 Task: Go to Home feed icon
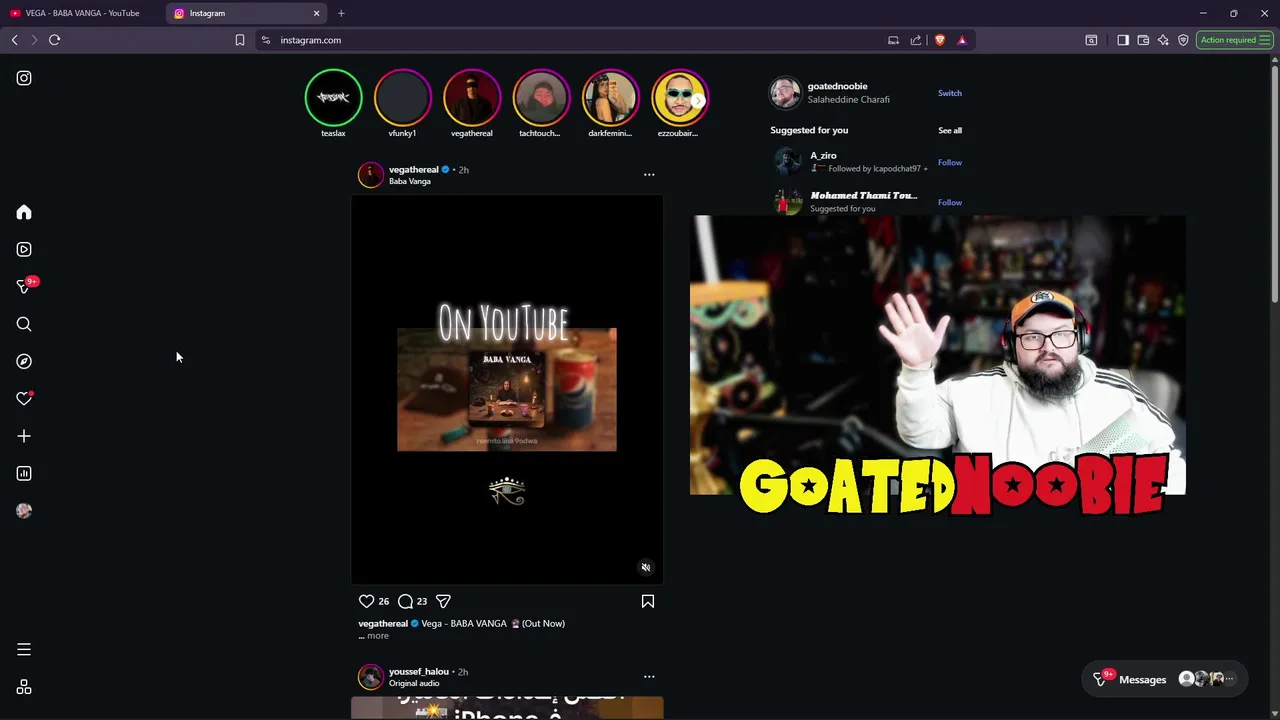click(24, 212)
